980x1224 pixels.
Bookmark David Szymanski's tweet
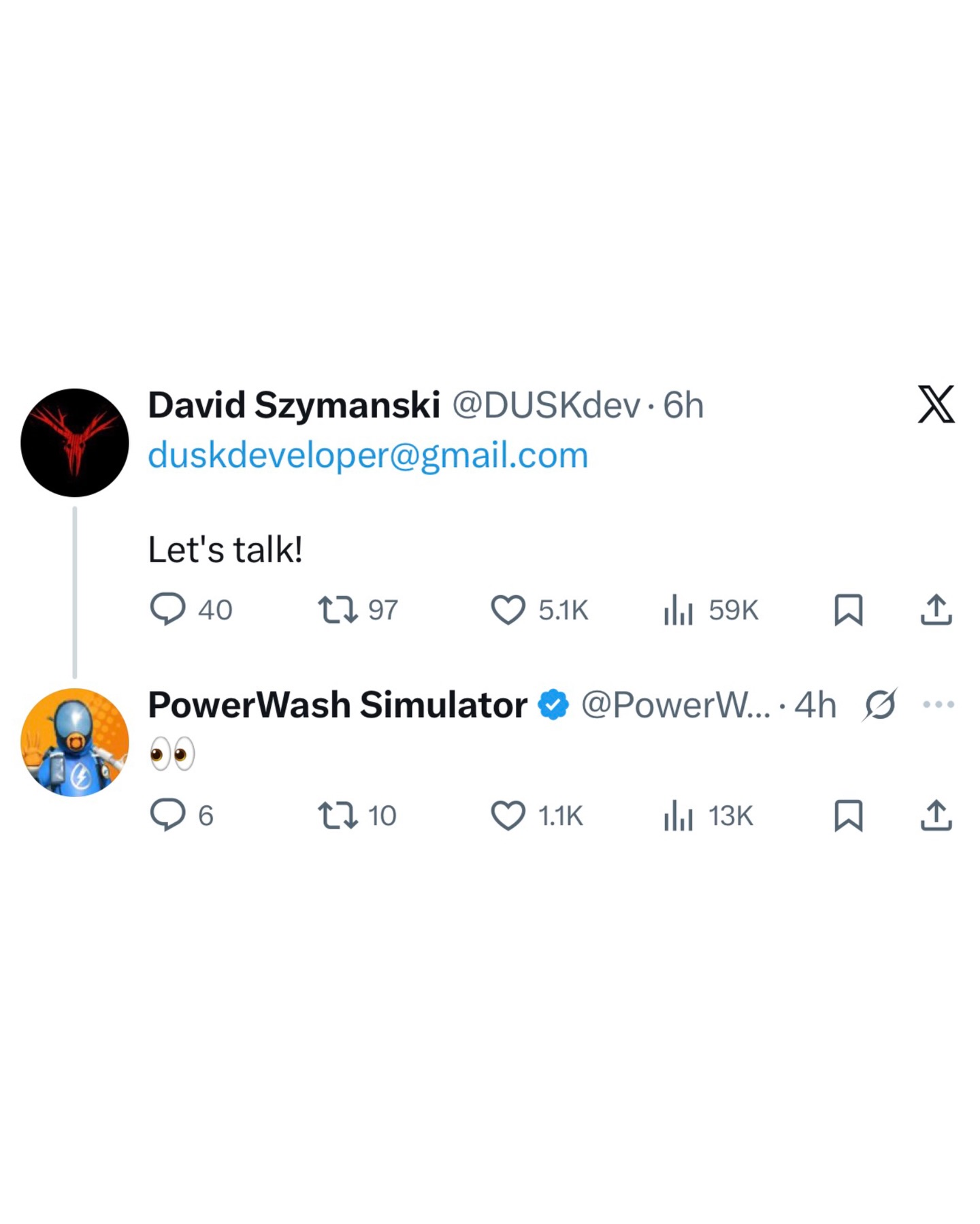pos(849,610)
